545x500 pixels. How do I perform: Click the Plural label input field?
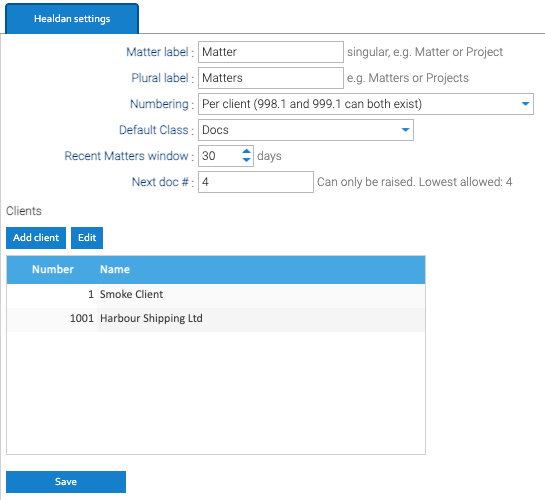click(x=271, y=78)
